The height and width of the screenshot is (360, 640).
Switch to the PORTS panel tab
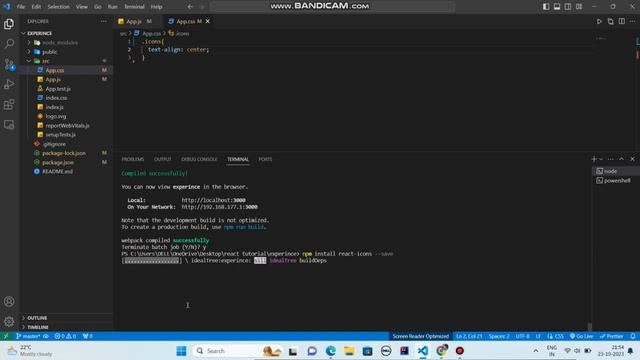pyautogui.click(x=265, y=159)
